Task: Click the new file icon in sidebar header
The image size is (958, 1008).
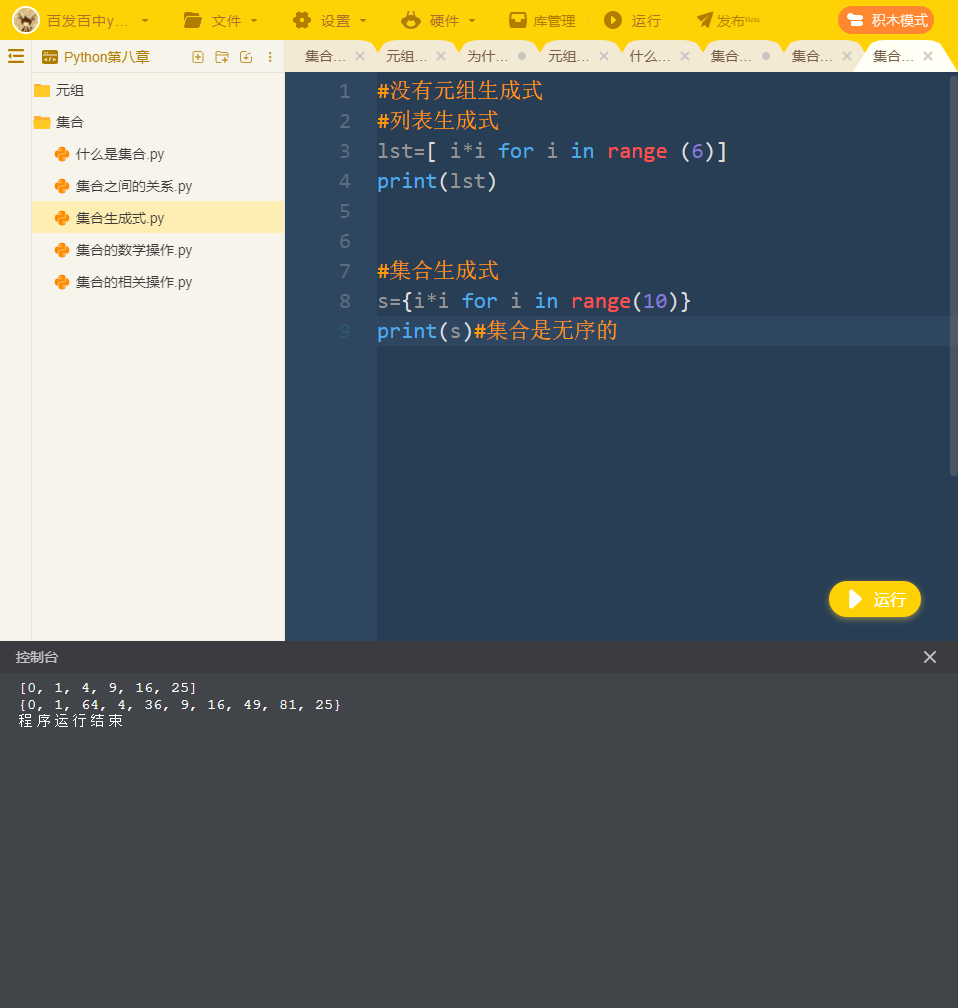Action: (x=198, y=57)
